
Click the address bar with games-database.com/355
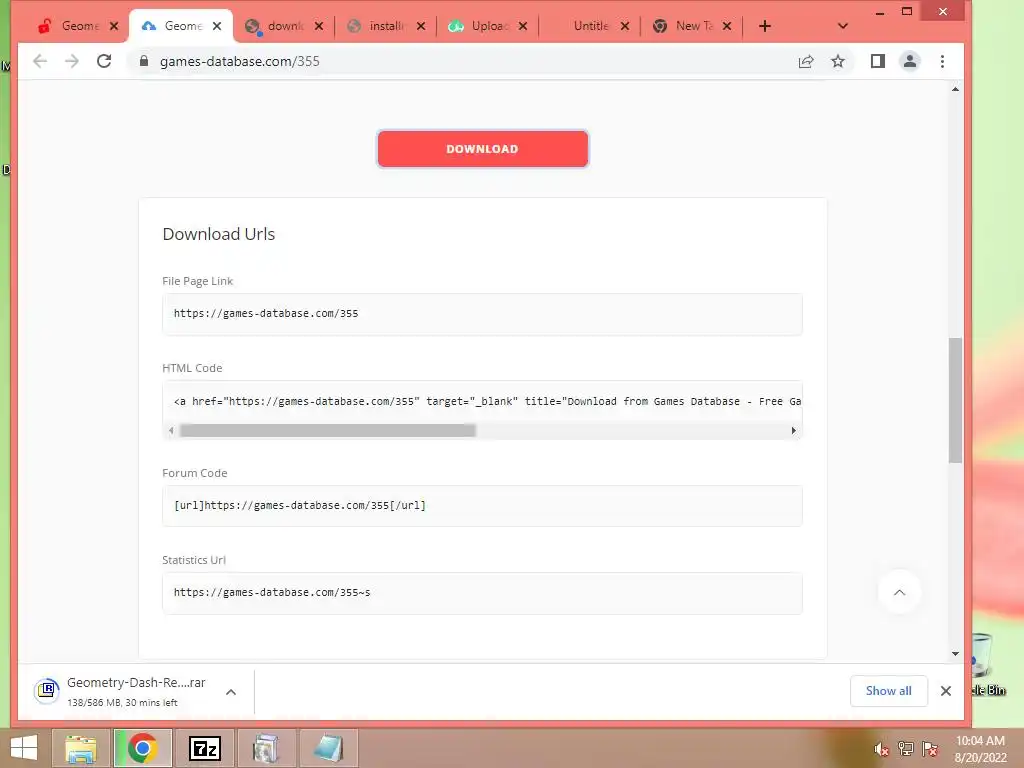[457, 61]
